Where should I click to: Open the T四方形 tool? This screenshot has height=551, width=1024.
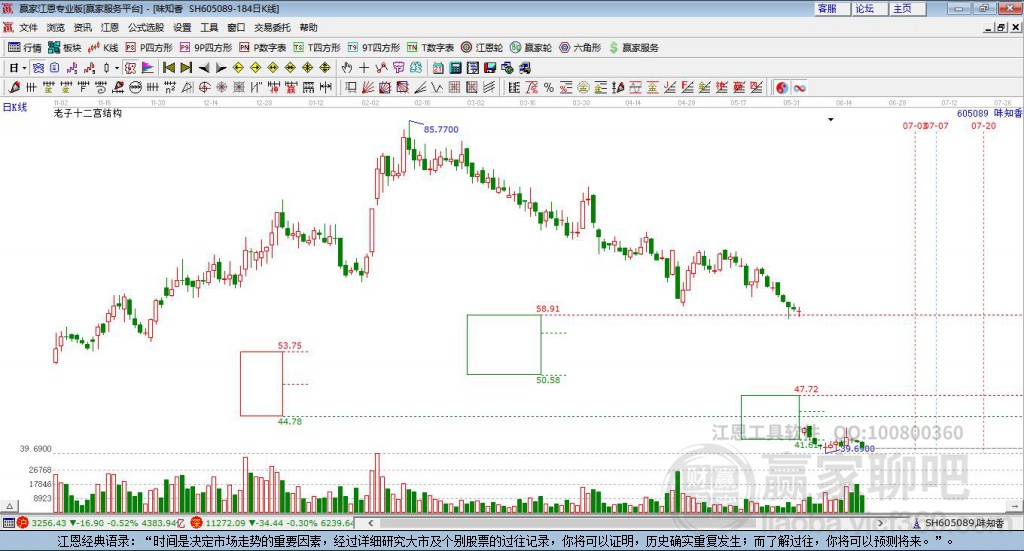[317, 48]
